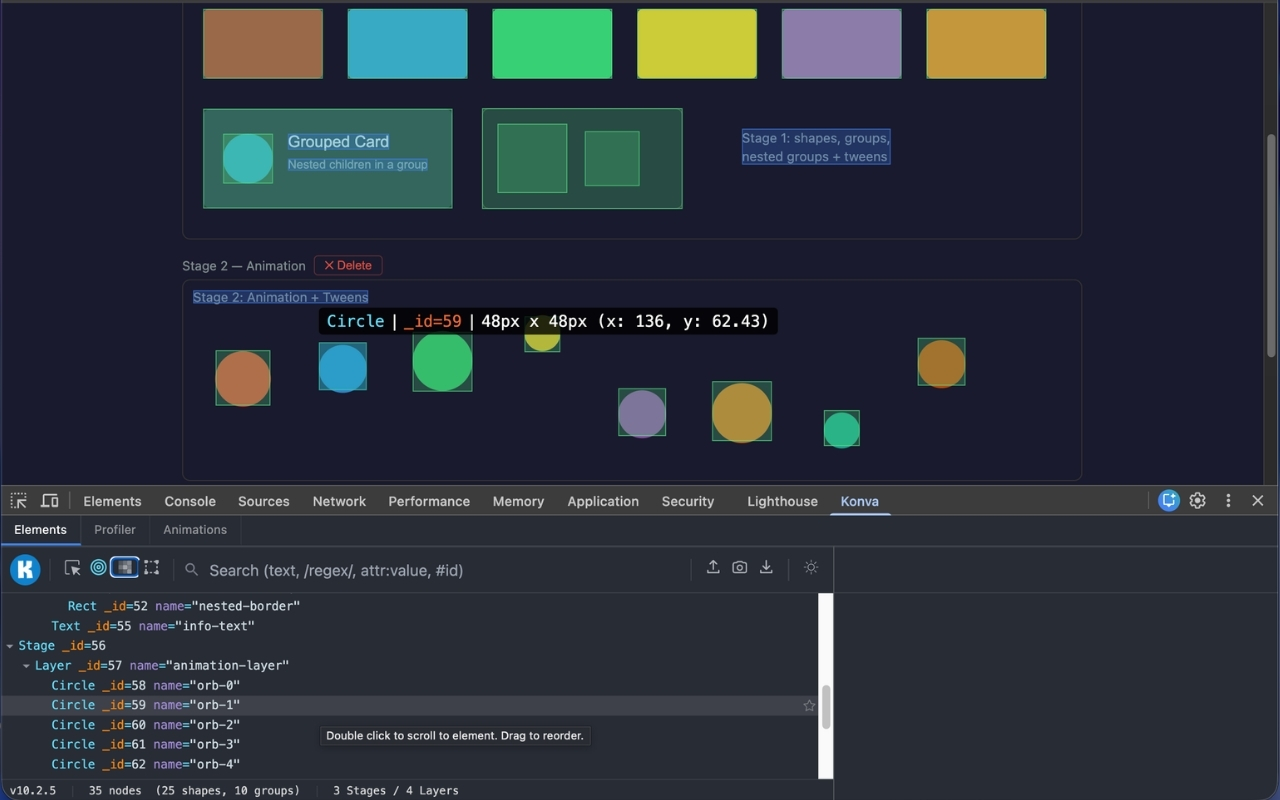Select the Circle orb-0 tree row
This screenshot has width=1280, height=800.
(x=410, y=685)
